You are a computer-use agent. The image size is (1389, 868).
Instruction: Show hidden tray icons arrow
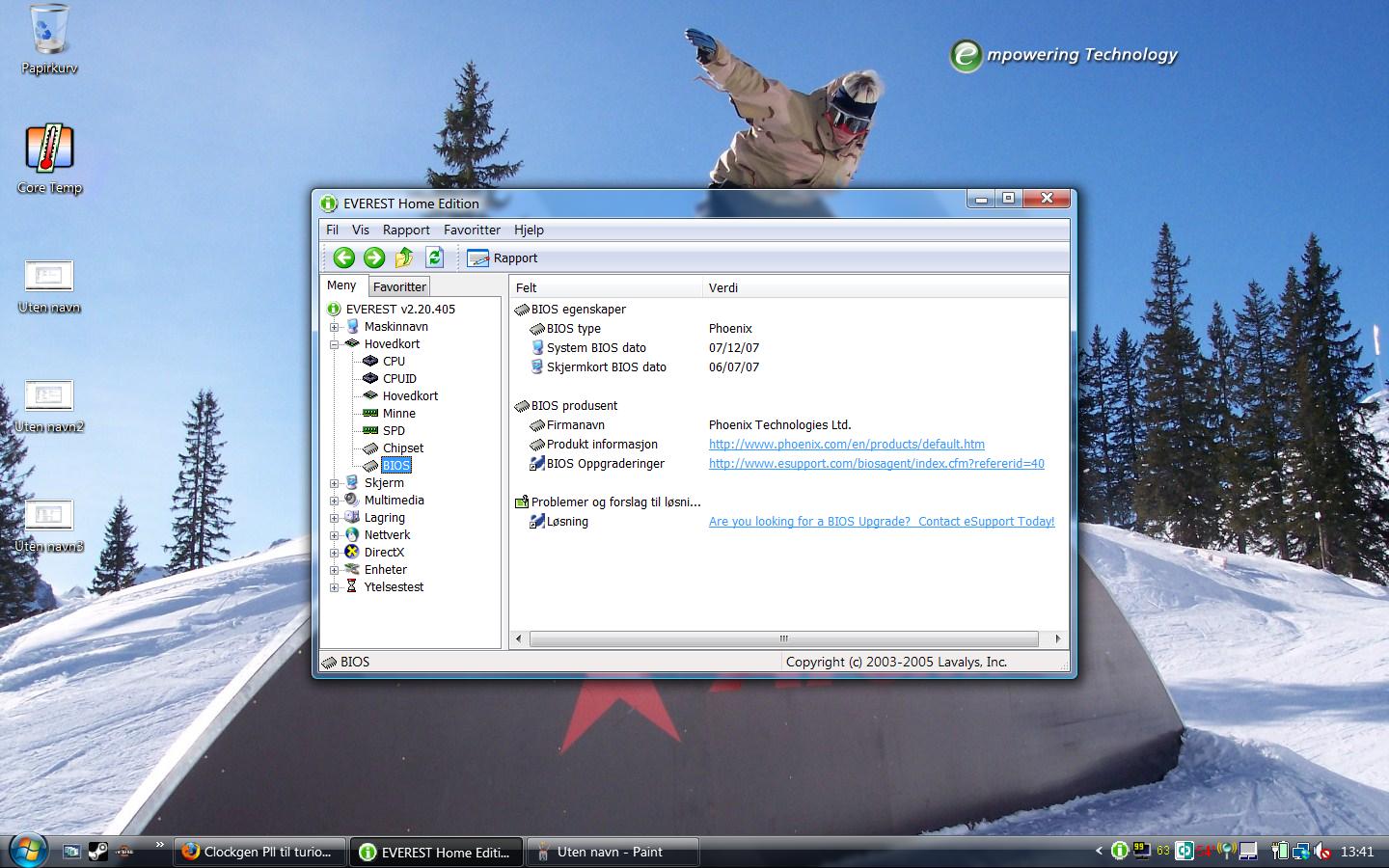coord(1099,851)
